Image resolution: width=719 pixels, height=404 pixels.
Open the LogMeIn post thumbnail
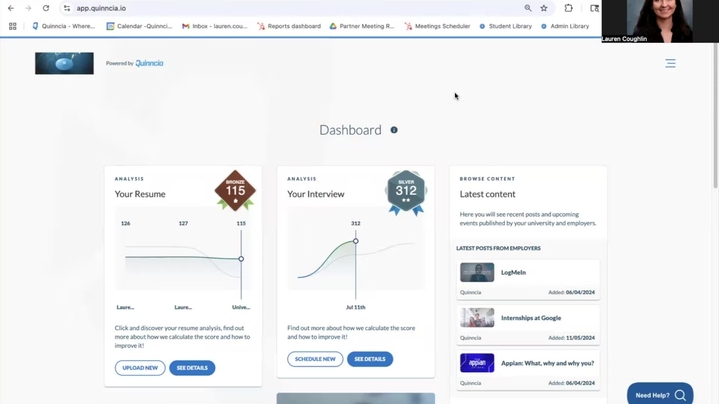477,272
